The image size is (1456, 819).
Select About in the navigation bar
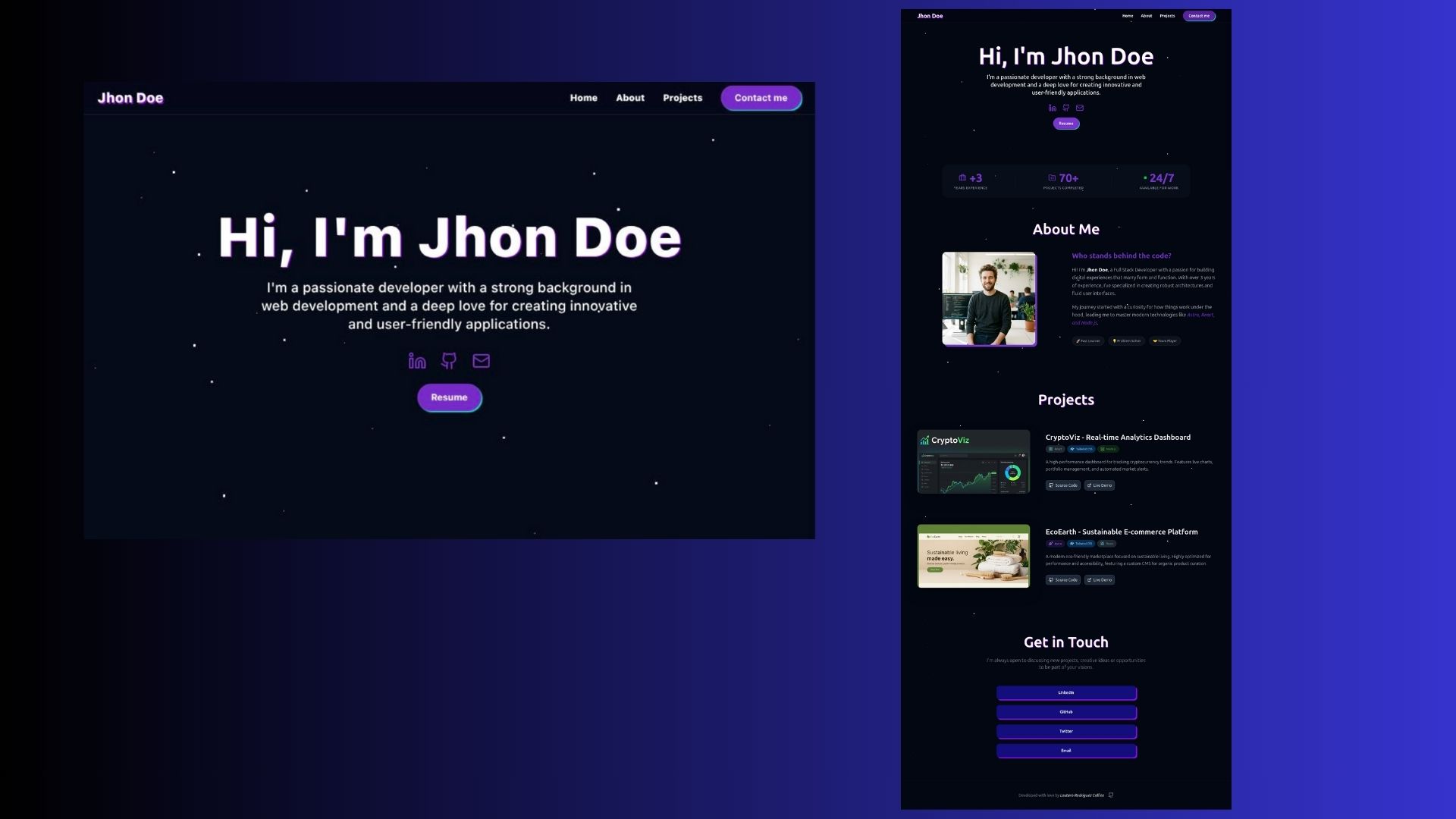(630, 97)
